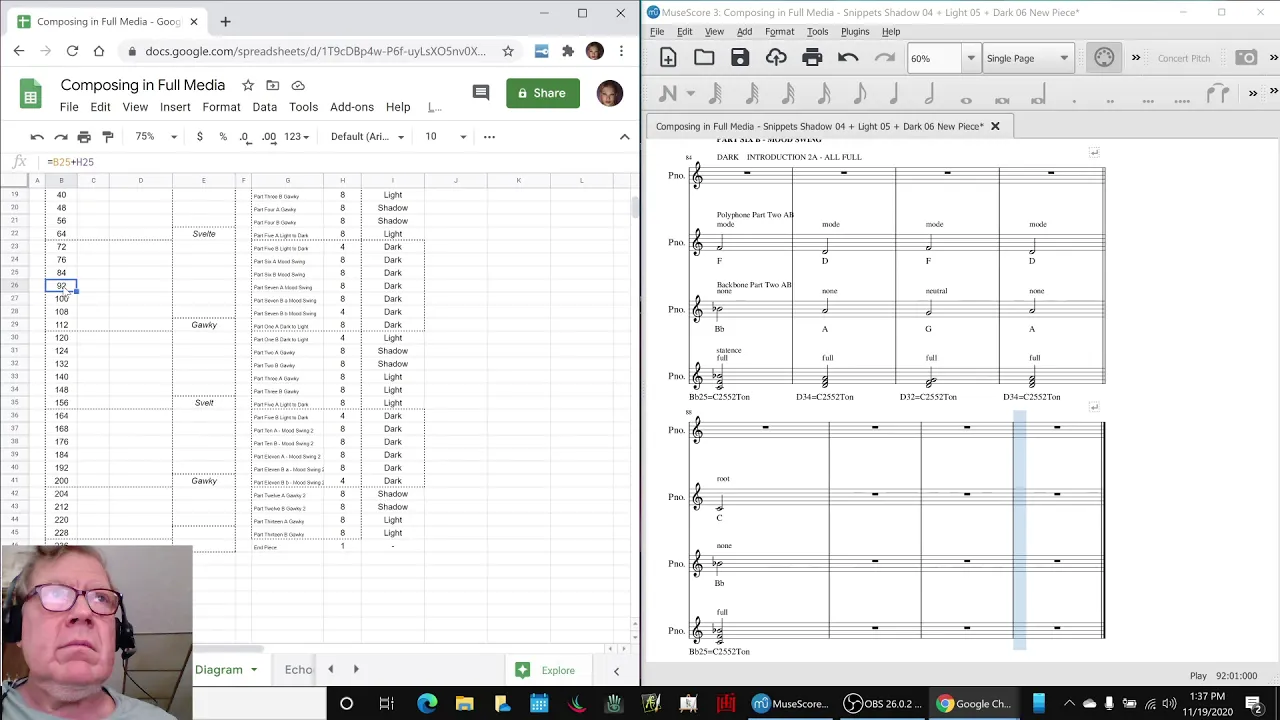Open the font size 10 dropdown

445,136
